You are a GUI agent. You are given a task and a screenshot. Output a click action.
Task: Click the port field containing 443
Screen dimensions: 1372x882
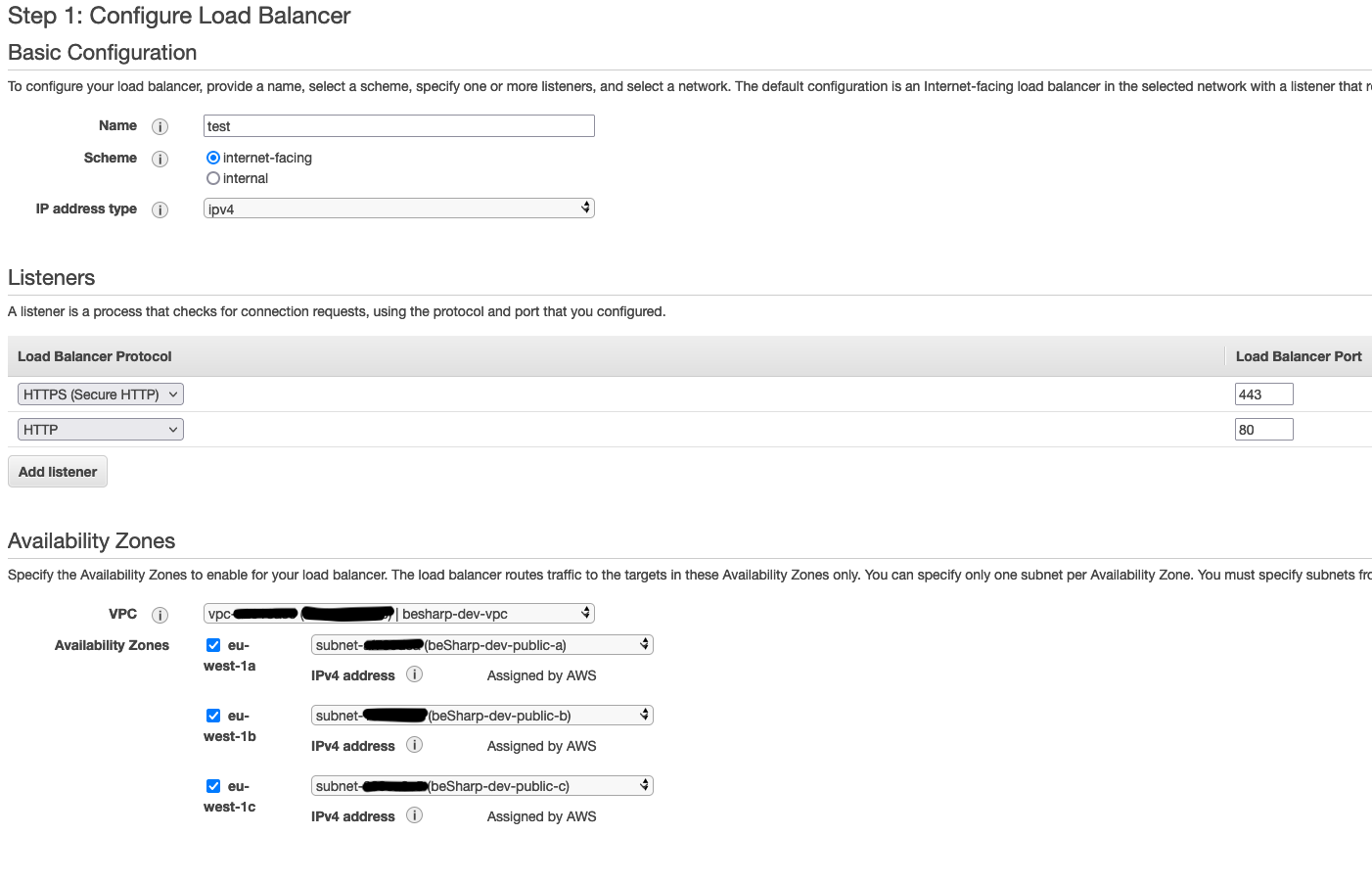[1263, 395]
